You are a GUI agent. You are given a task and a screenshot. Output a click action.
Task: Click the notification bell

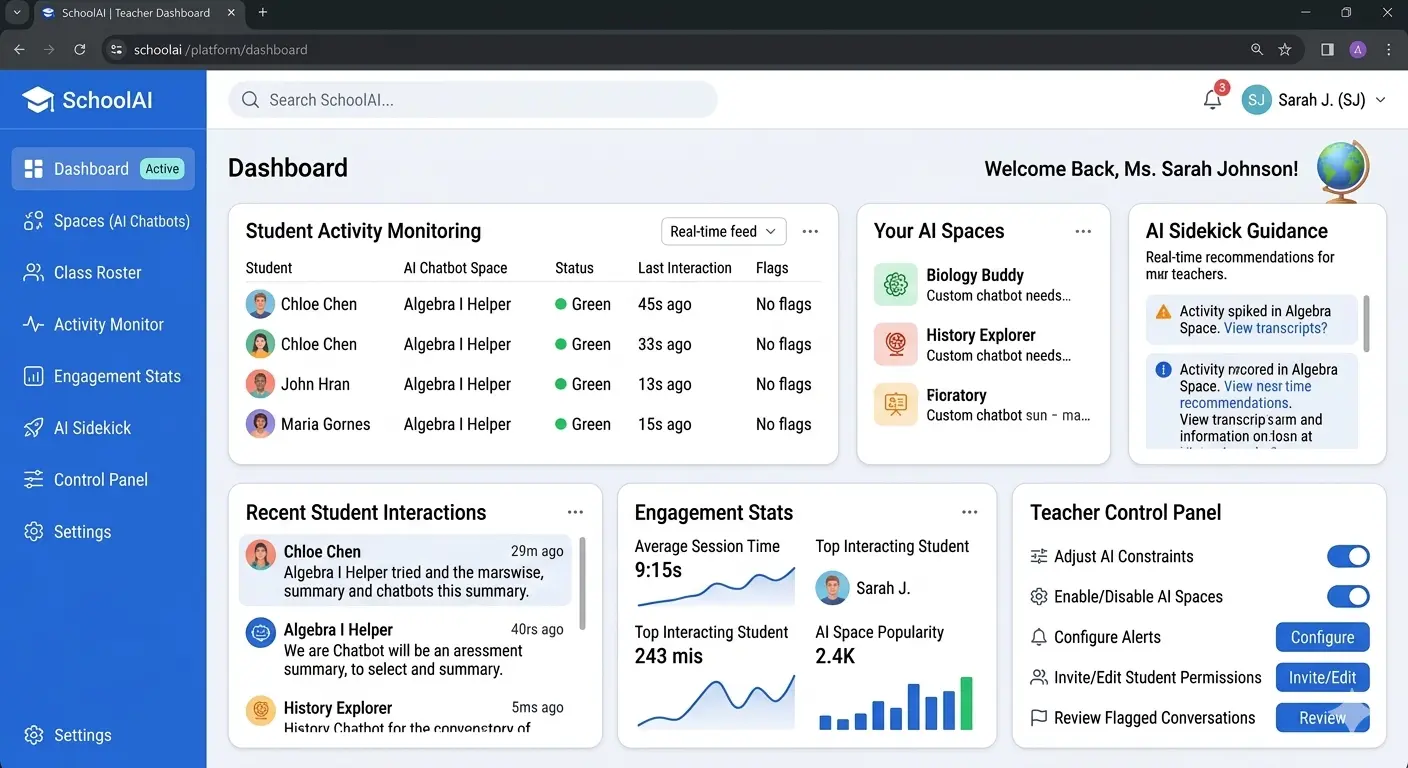1212,99
